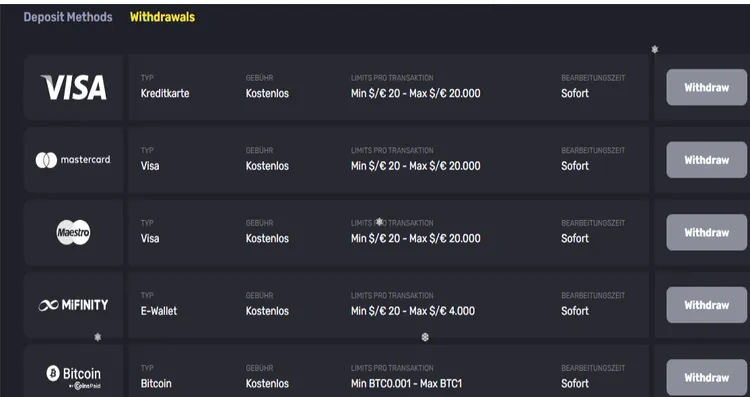Open the Withdrawals tab
This screenshot has width=750, height=397.
(x=162, y=17)
